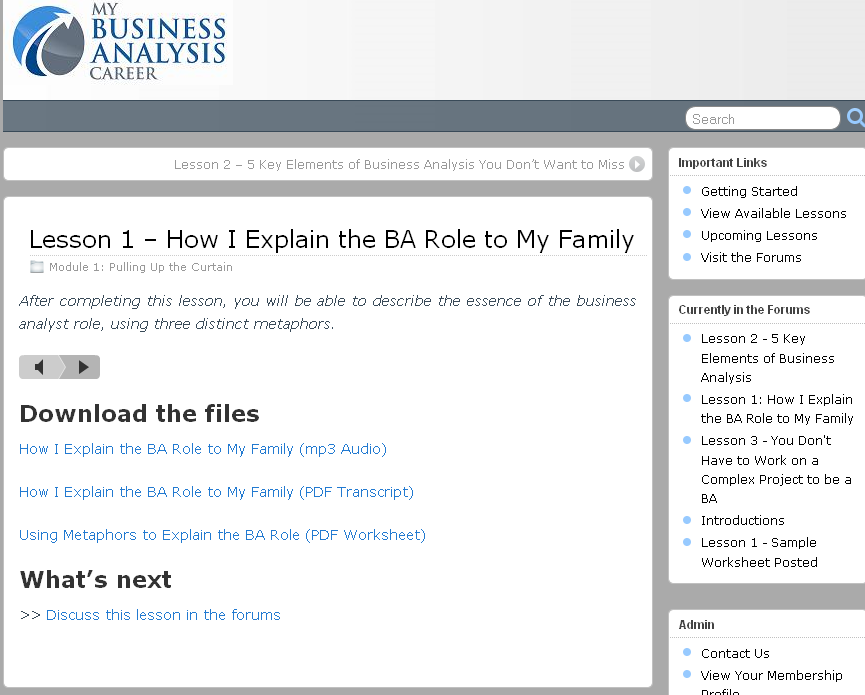Discuss this lesson in the forums
Screen dimensions: 865x695
click(163, 615)
